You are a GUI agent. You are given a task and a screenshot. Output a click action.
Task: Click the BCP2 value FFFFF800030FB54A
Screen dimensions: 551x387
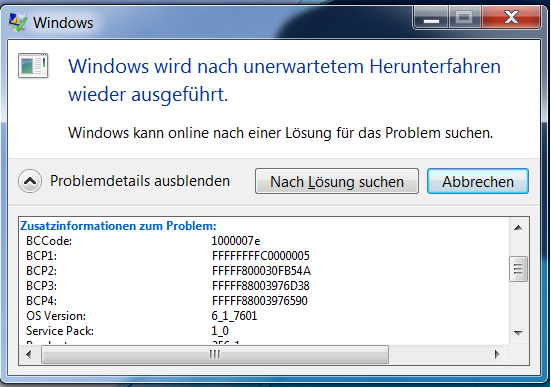click(x=261, y=271)
